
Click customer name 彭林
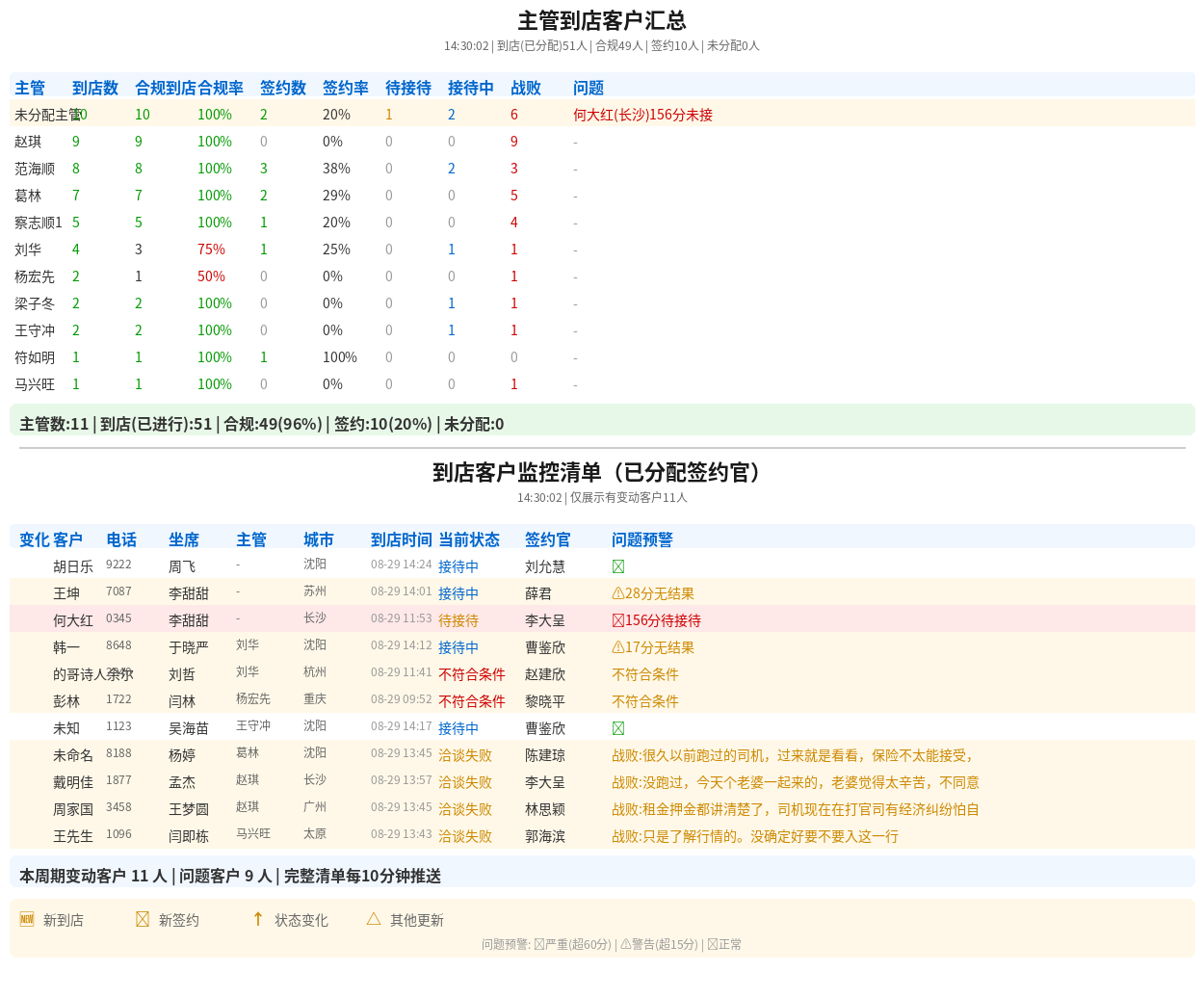coord(66,701)
